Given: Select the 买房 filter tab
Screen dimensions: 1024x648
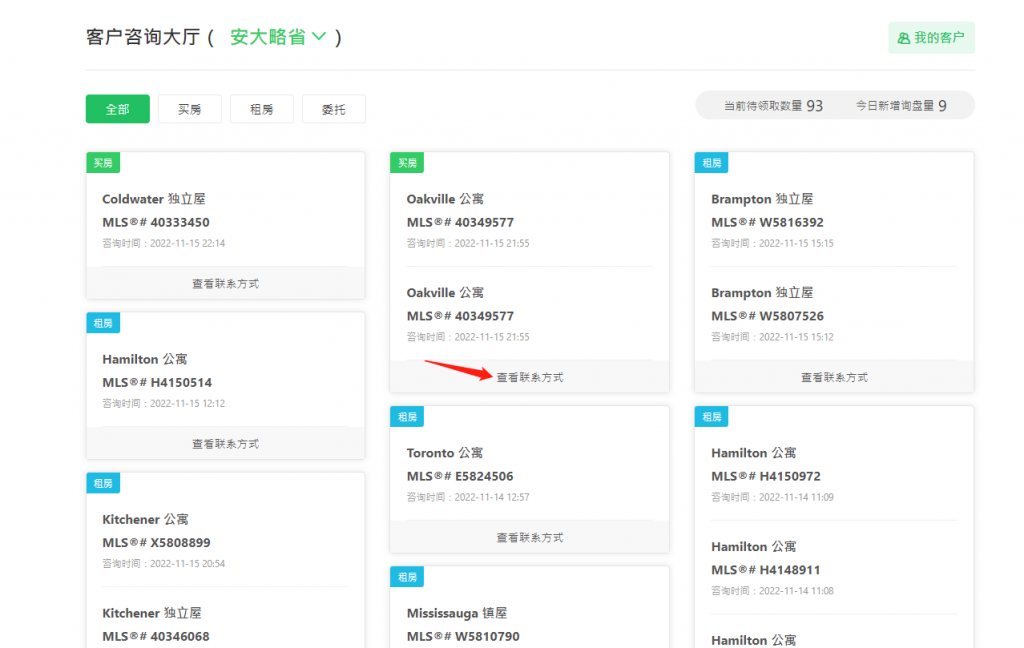Looking at the screenshot, I should [189, 109].
